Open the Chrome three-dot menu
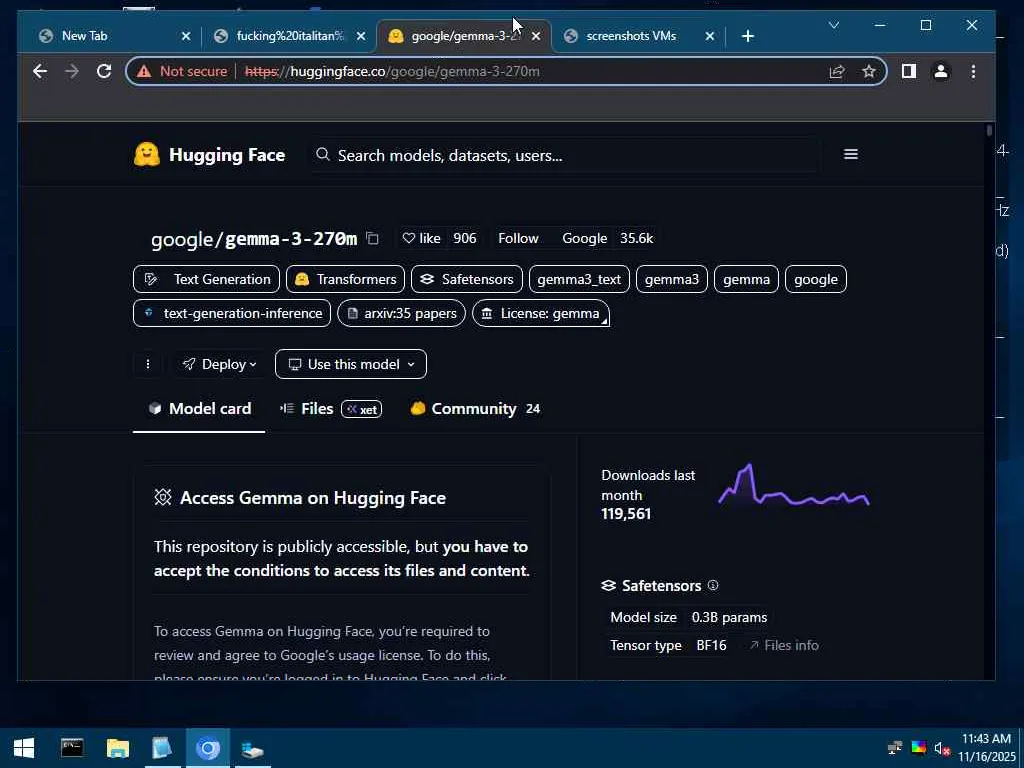The height and width of the screenshot is (768, 1024). click(x=973, y=71)
